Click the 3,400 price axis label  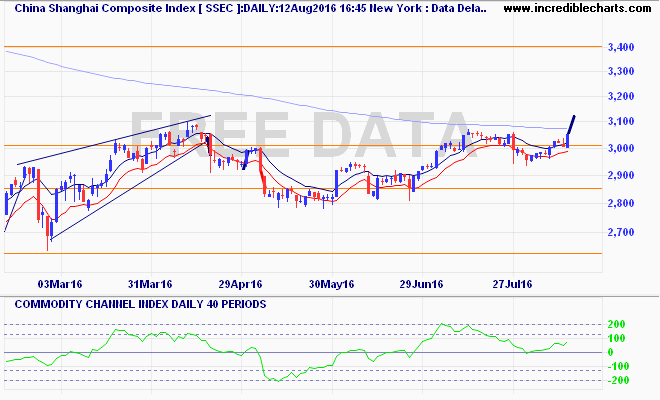(x=620, y=47)
